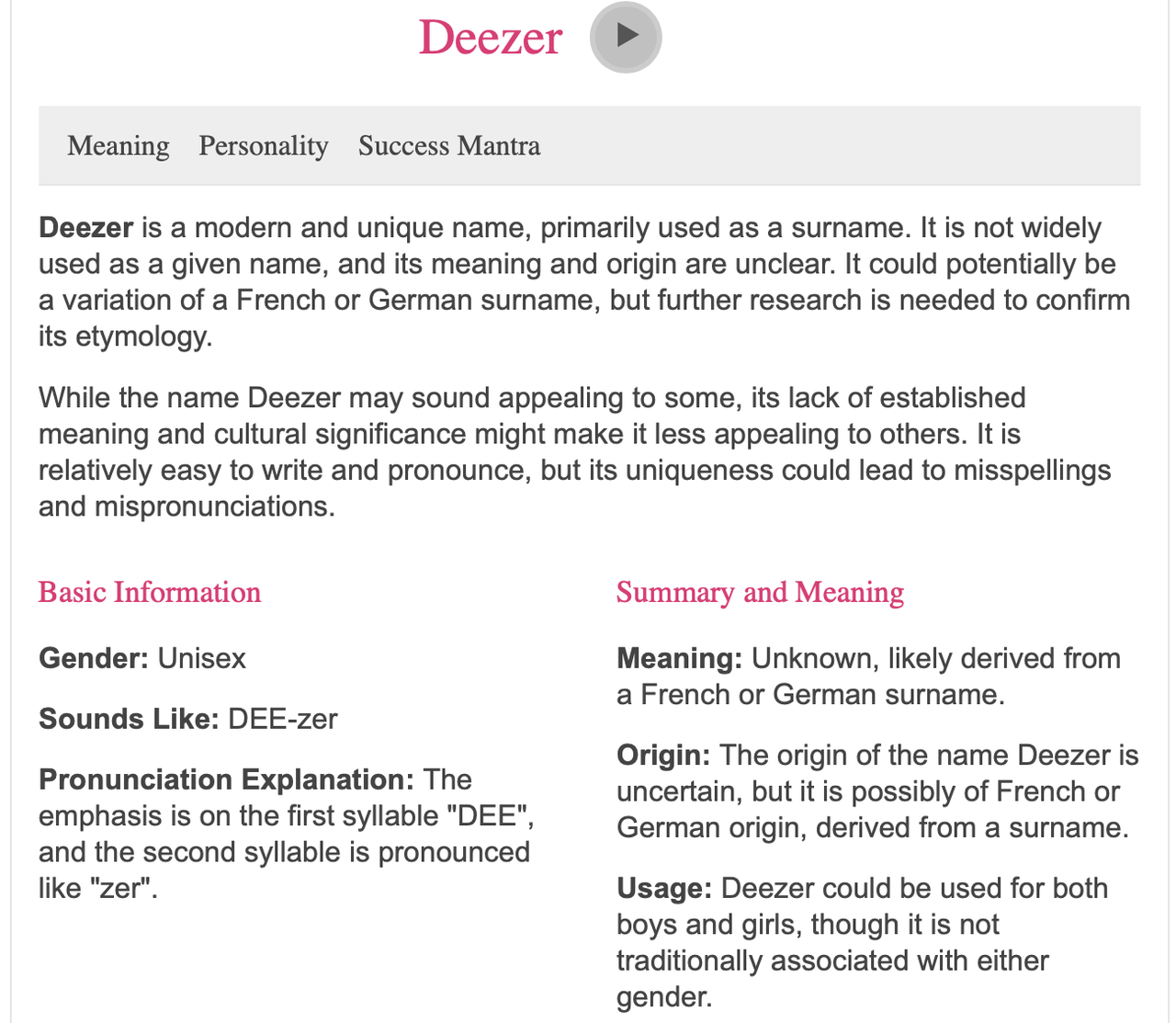Click the pink Deezer title heading
This screenshot has width=1176, height=1023.
[x=490, y=38]
